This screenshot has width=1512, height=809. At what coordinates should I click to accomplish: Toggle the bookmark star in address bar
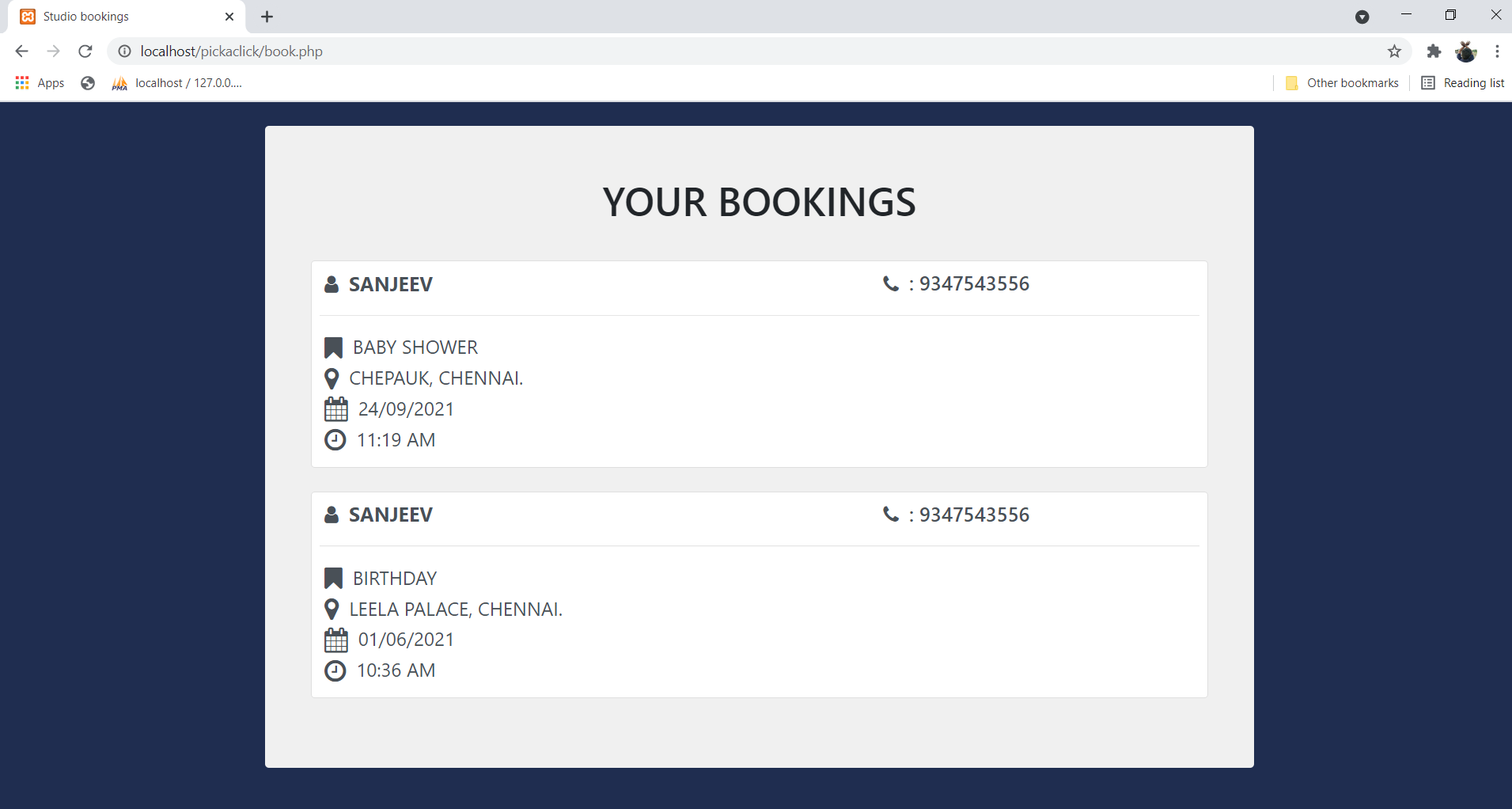pyautogui.click(x=1394, y=51)
